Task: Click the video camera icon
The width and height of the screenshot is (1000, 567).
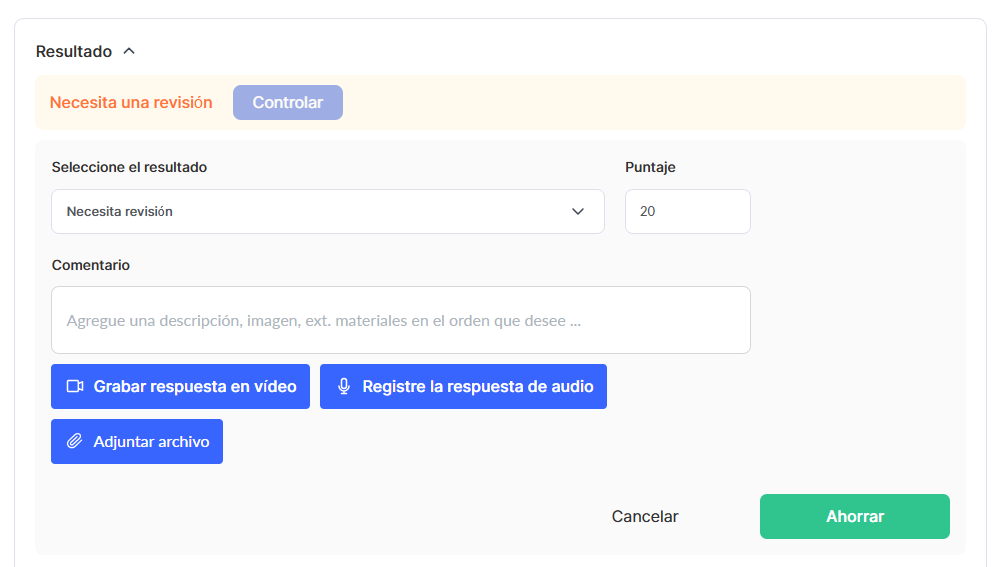Action: pyautogui.click(x=74, y=387)
